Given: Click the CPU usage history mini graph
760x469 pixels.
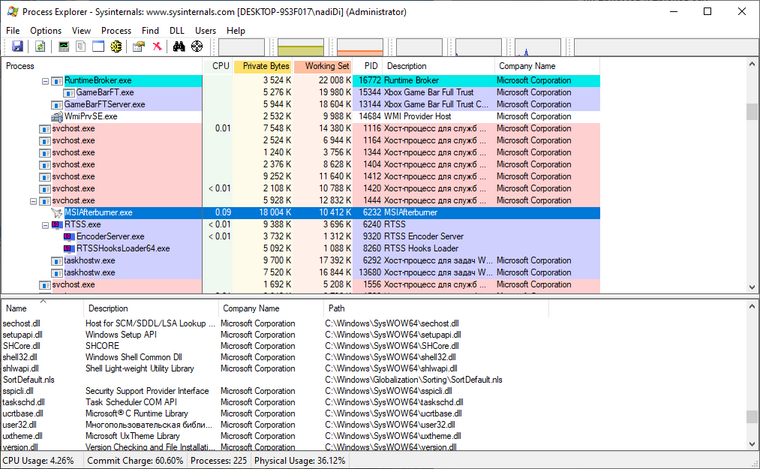Looking at the screenshot, I should click(241, 47).
